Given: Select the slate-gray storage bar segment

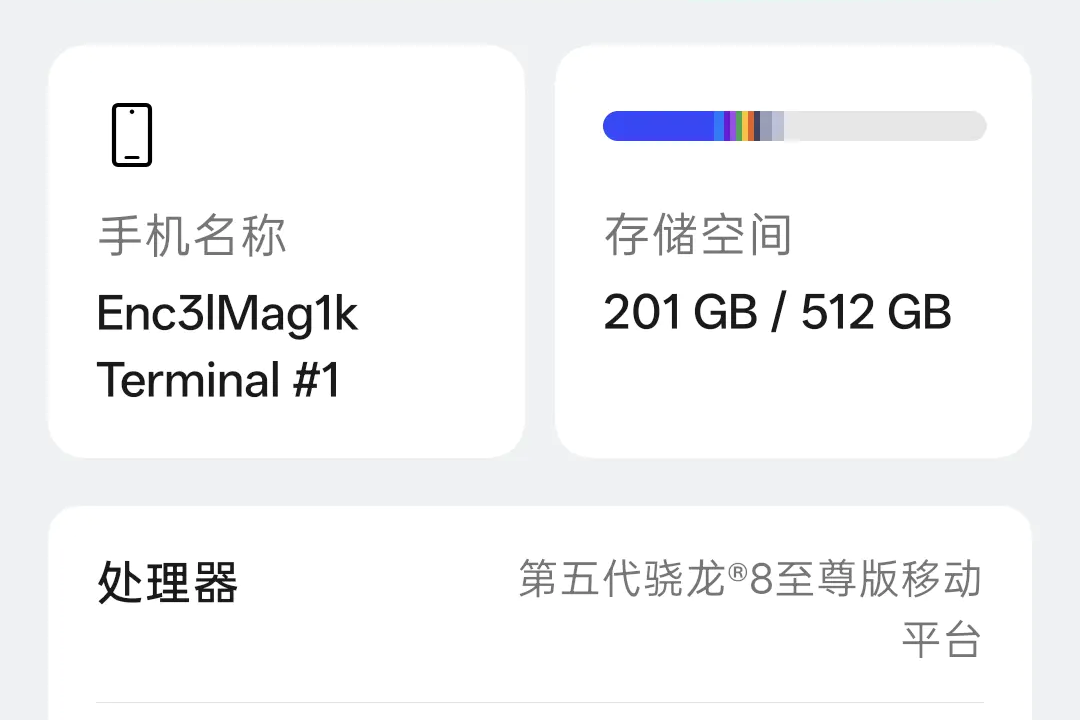Looking at the screenshot, I should coord(766,126).
